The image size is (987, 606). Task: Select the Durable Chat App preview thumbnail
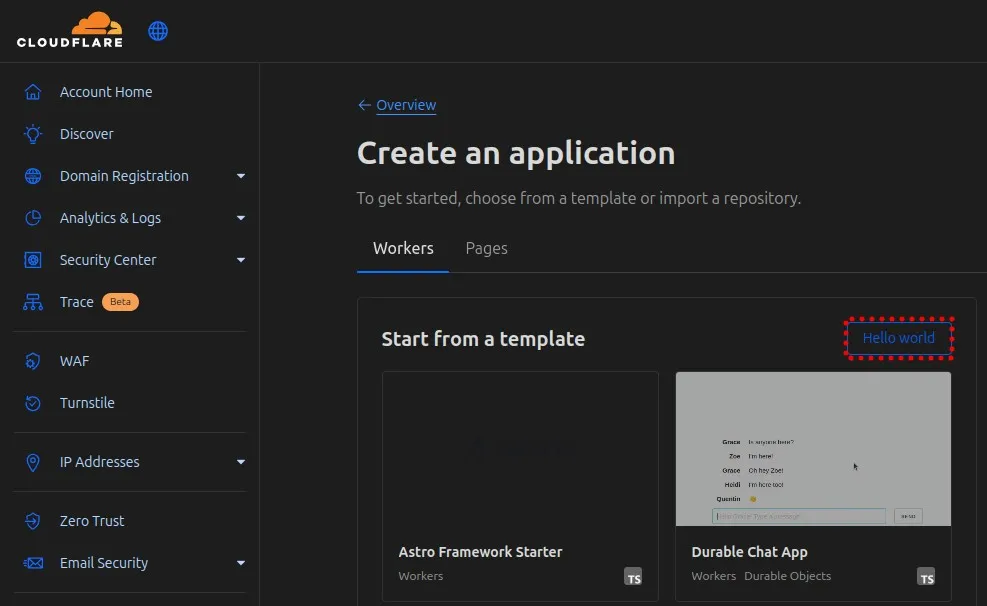813,449
